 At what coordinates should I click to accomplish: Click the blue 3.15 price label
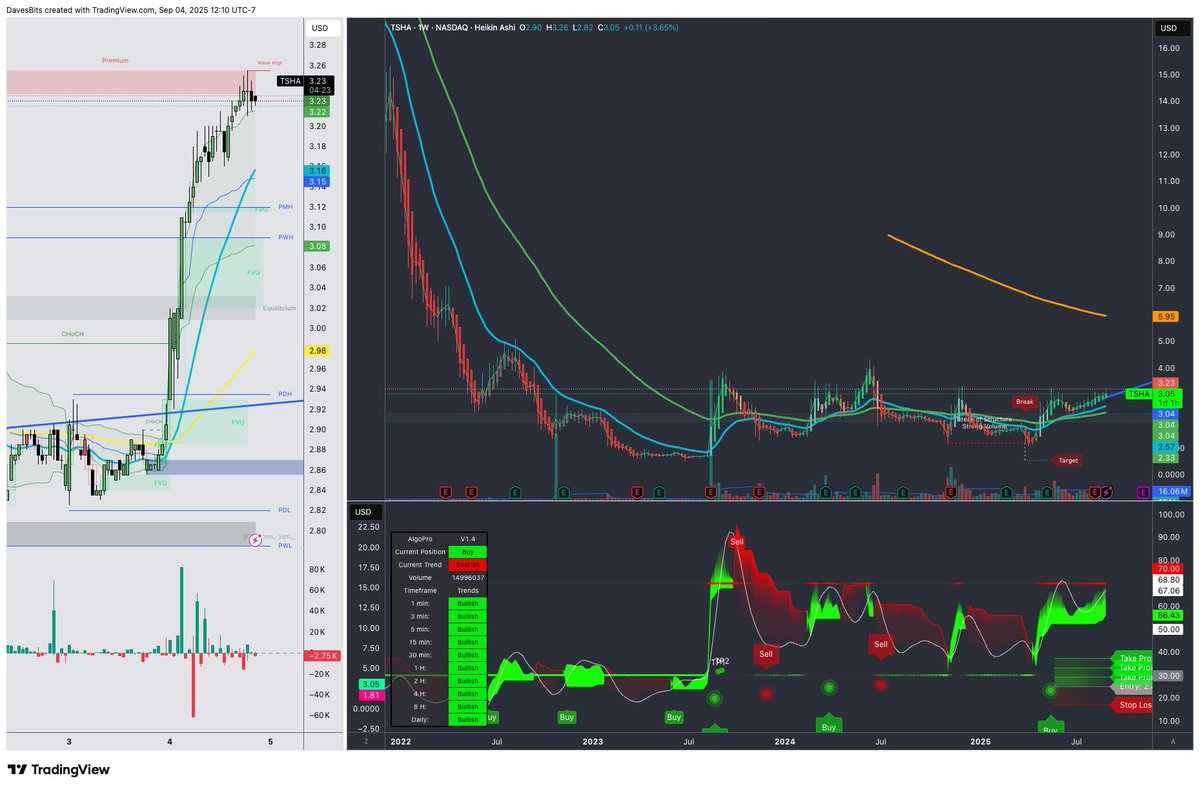[x=318, y=182]
